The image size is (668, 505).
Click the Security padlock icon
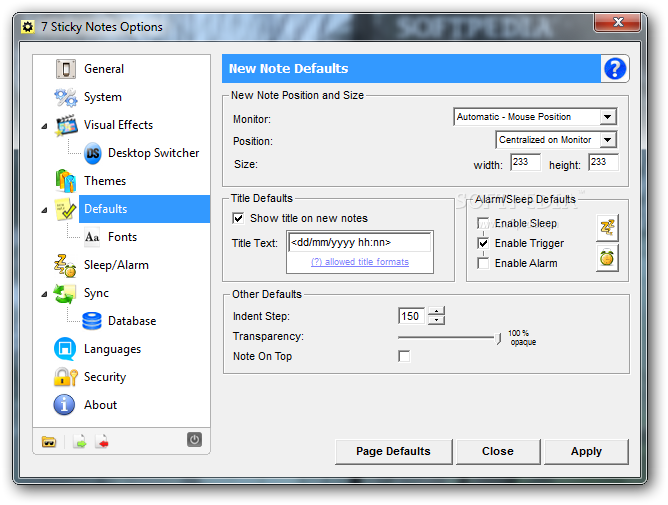coord(66,377)
